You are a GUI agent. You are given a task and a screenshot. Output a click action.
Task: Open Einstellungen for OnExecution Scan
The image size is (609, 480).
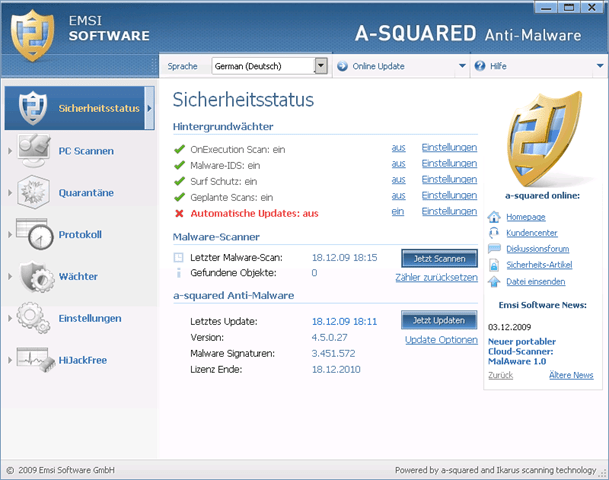(449, 148)
